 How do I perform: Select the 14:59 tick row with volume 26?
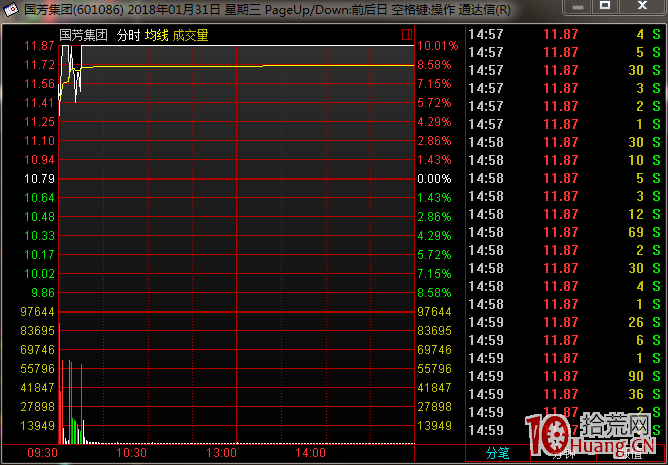pos(565,322)
